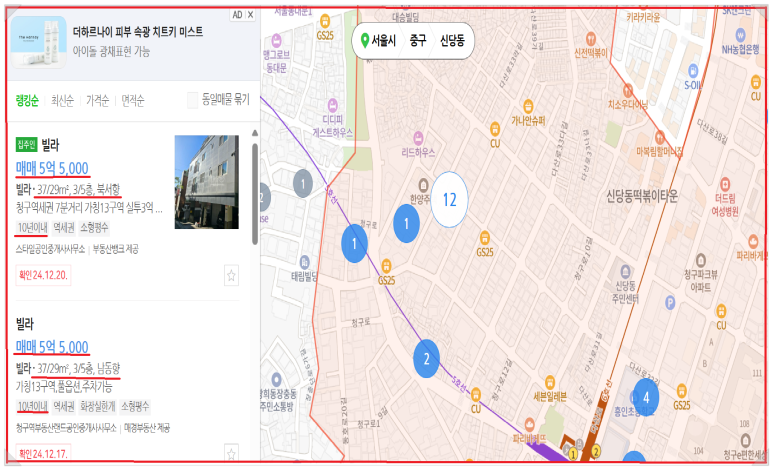Click 청구역부동산랜드공인중개사사무소 agency name
The height and width of the screenshot is (470, 773).
tap(66, 428)
